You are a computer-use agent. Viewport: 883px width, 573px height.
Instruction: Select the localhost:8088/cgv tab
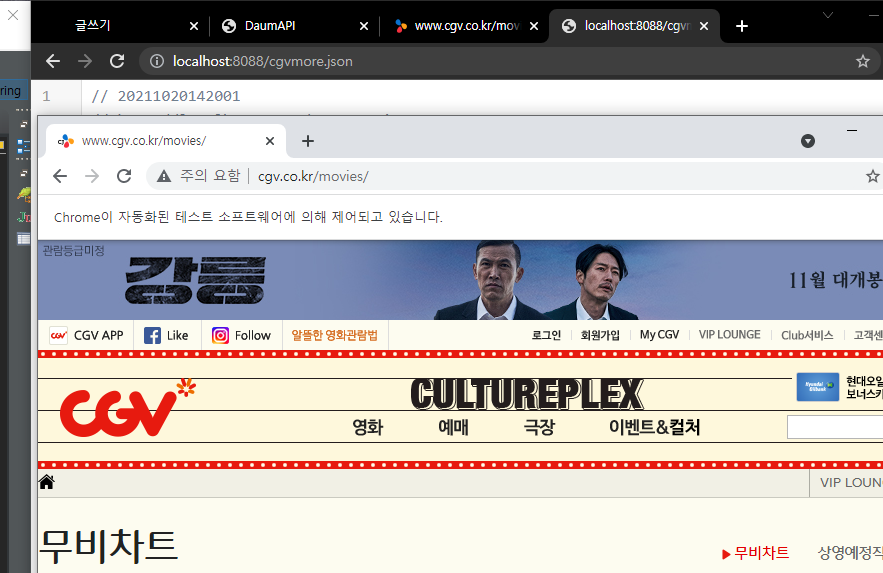pos(635,26)
